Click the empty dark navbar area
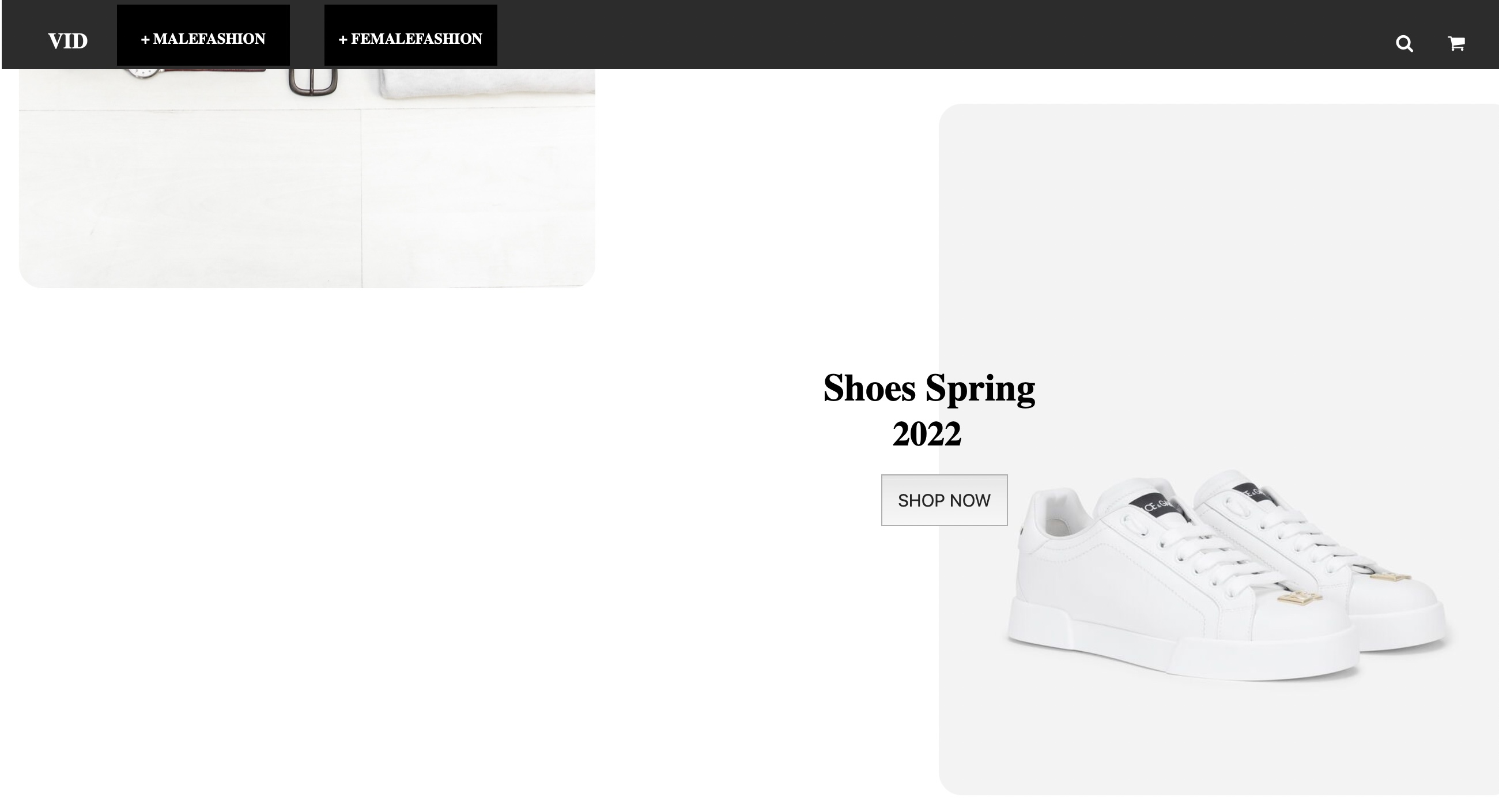Screen dimensions: 1499x812 [x=931, y=35]
